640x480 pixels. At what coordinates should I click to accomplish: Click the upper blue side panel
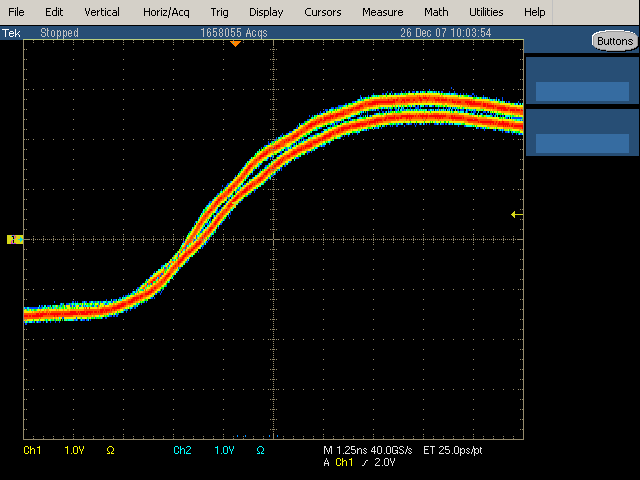[582, 81]
